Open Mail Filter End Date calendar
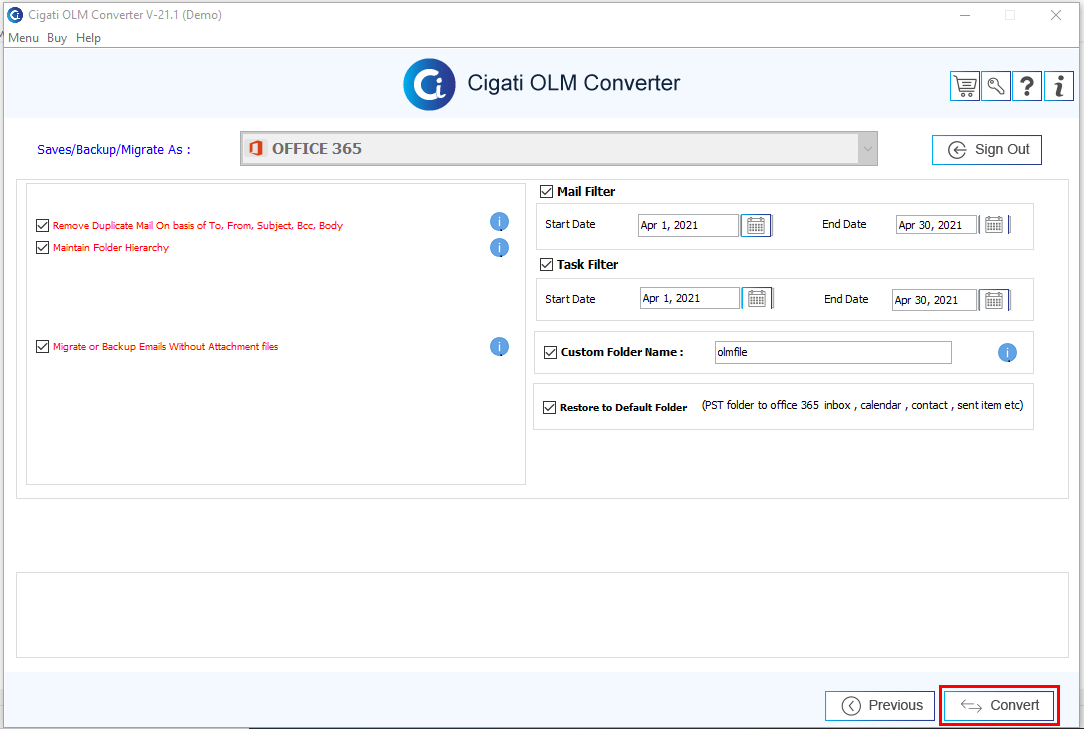Screen dimensions: 1084x729 pyautogui.click(x=993, y=225)
